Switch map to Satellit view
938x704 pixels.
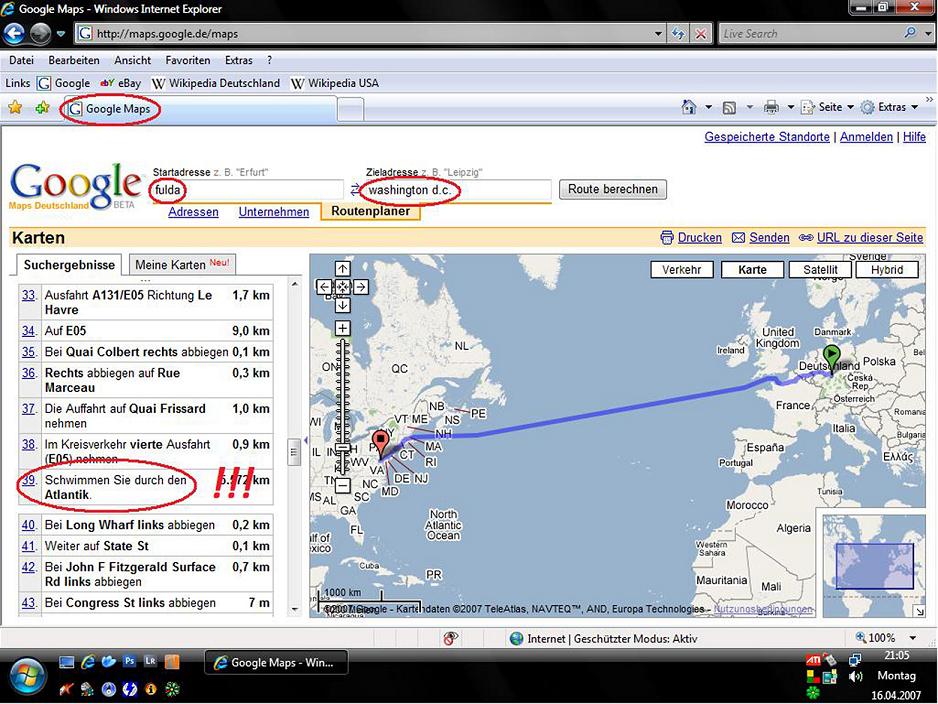pyautogui.click(x=820, y=270)
